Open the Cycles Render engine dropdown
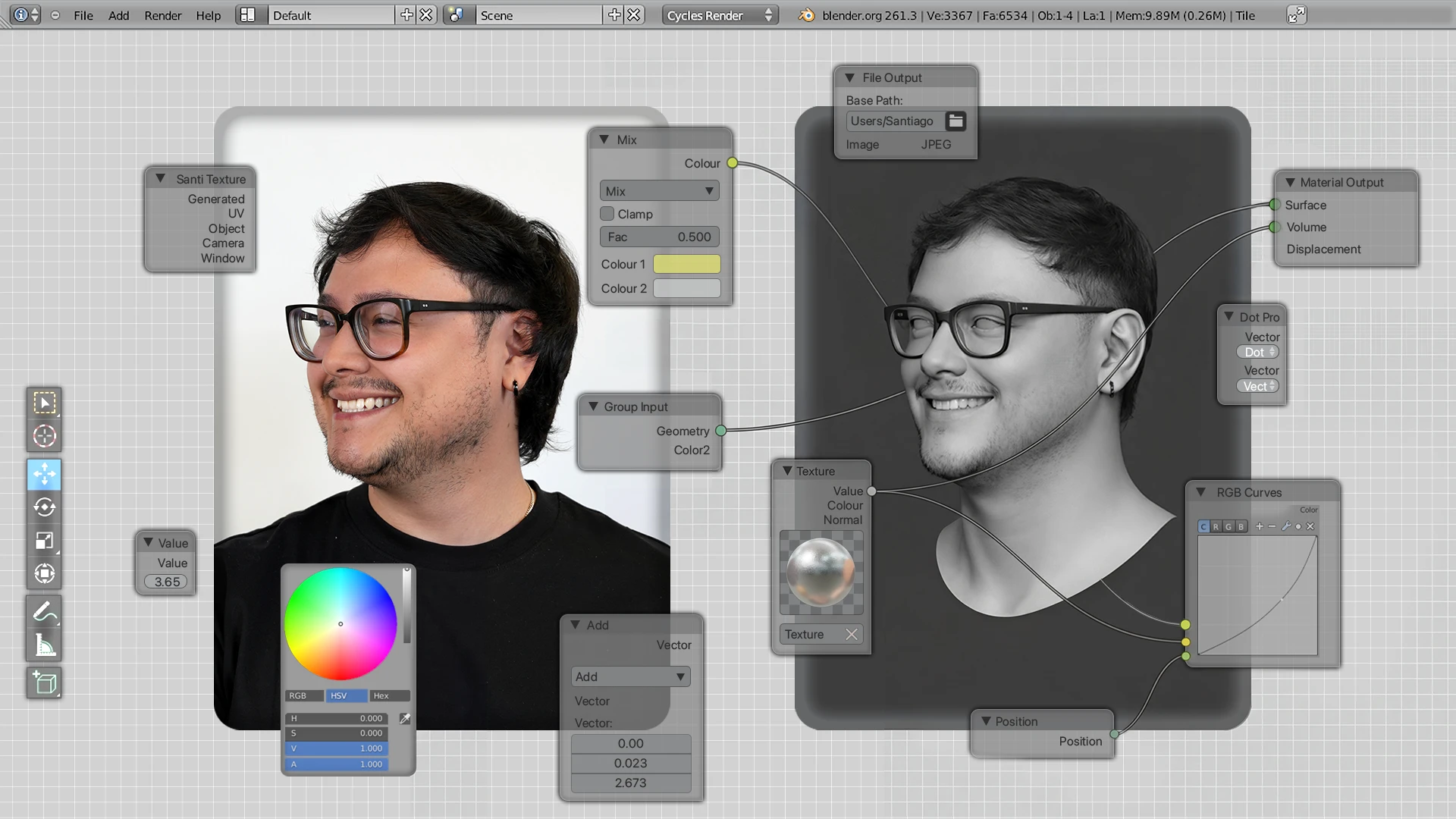Image resolution: width=1456 pixels, height=819 pixels. tap(719, 14)
